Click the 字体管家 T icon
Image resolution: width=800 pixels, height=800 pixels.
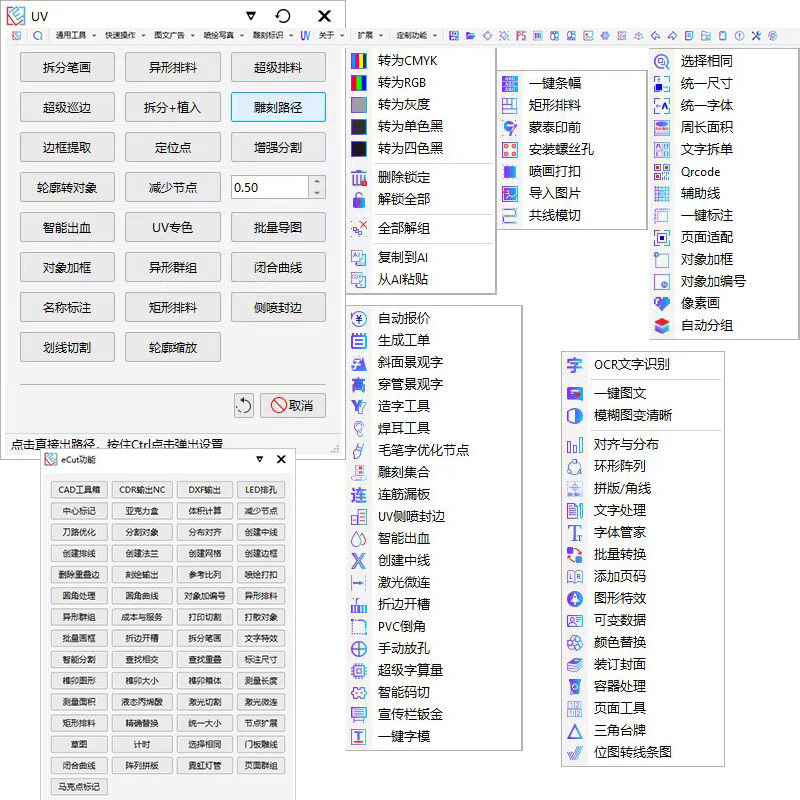(574, 533)
